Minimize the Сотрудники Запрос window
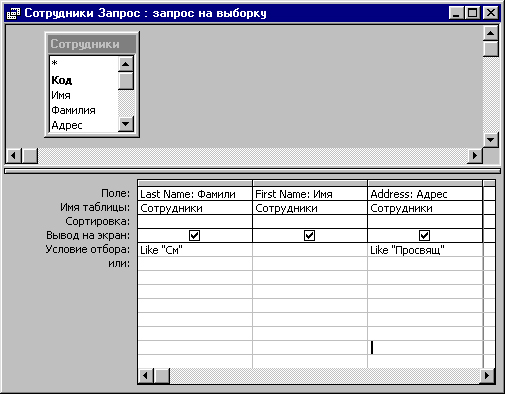 [x=457, y=13]
